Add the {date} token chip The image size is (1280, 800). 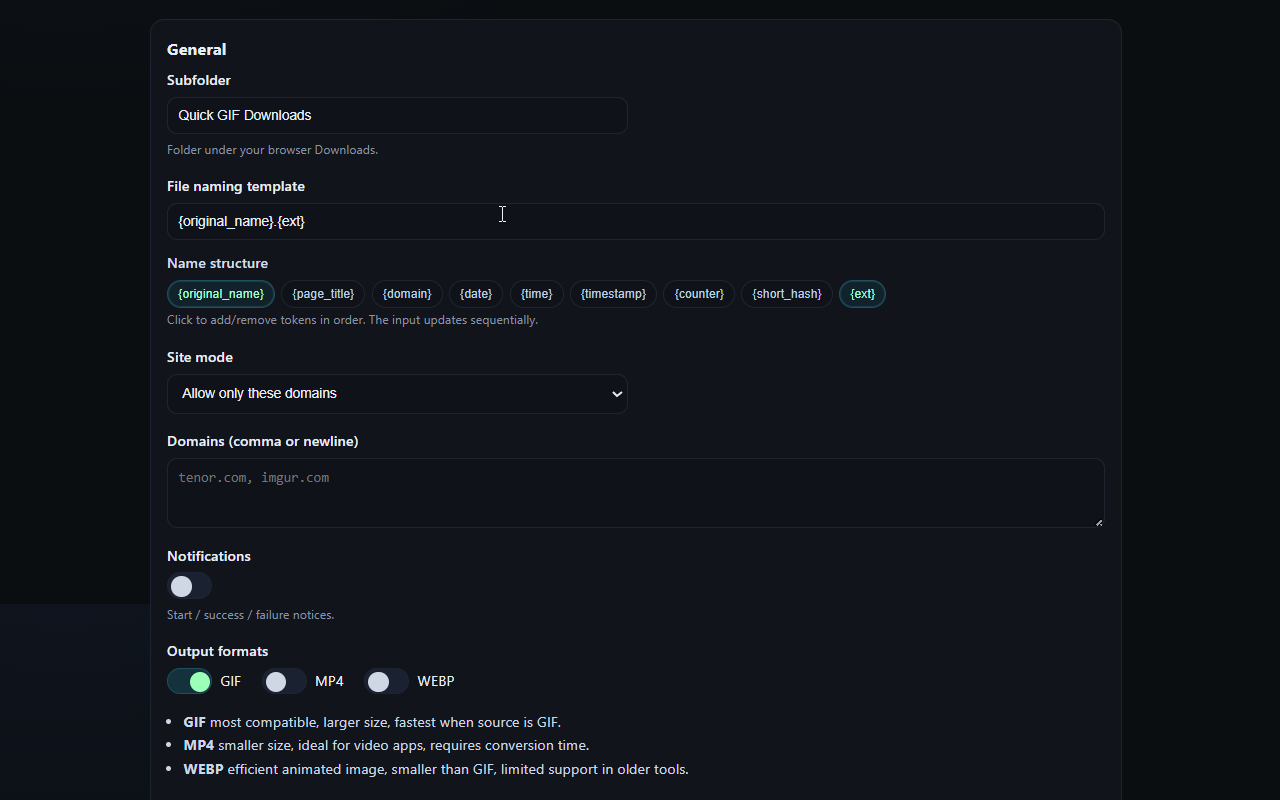click(x=476, y=294)
